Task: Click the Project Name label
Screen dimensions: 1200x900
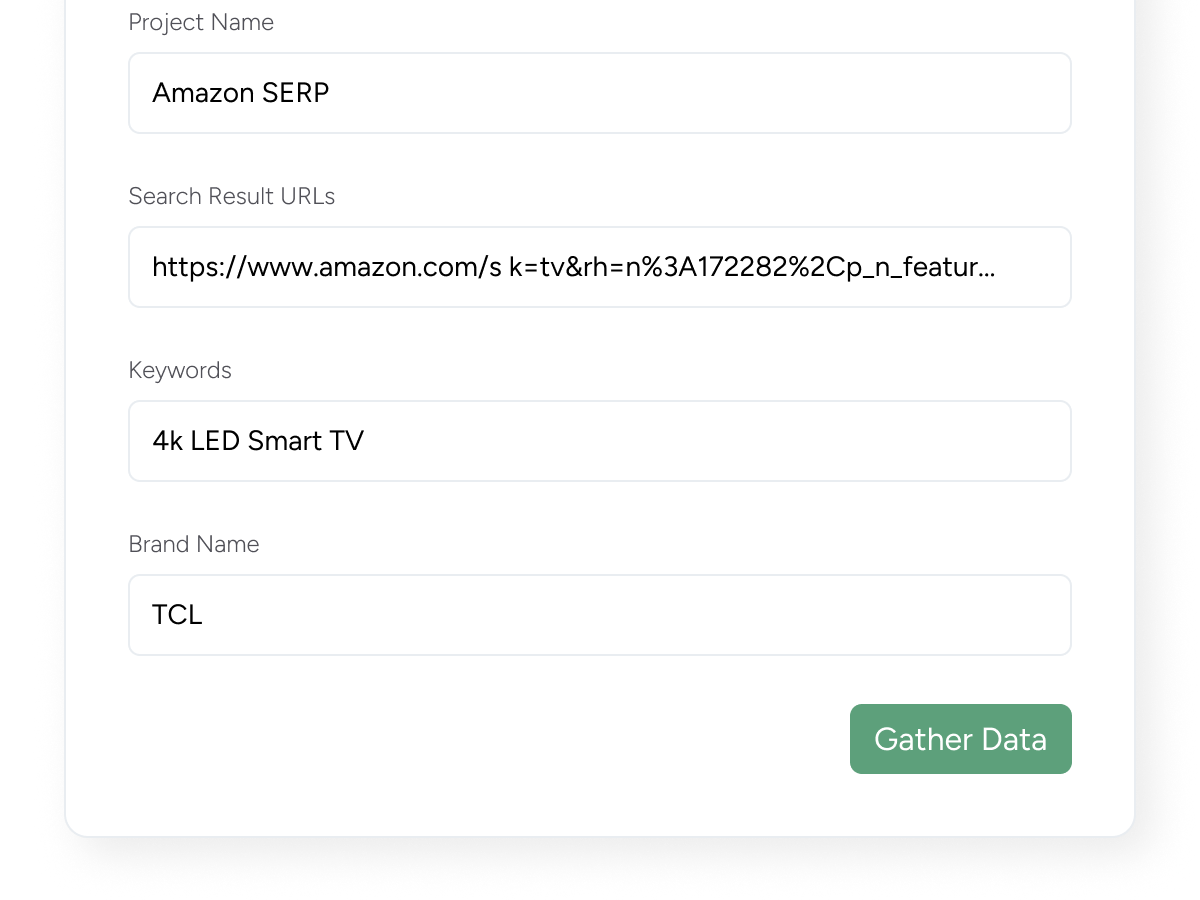Action: coord(201,22)
